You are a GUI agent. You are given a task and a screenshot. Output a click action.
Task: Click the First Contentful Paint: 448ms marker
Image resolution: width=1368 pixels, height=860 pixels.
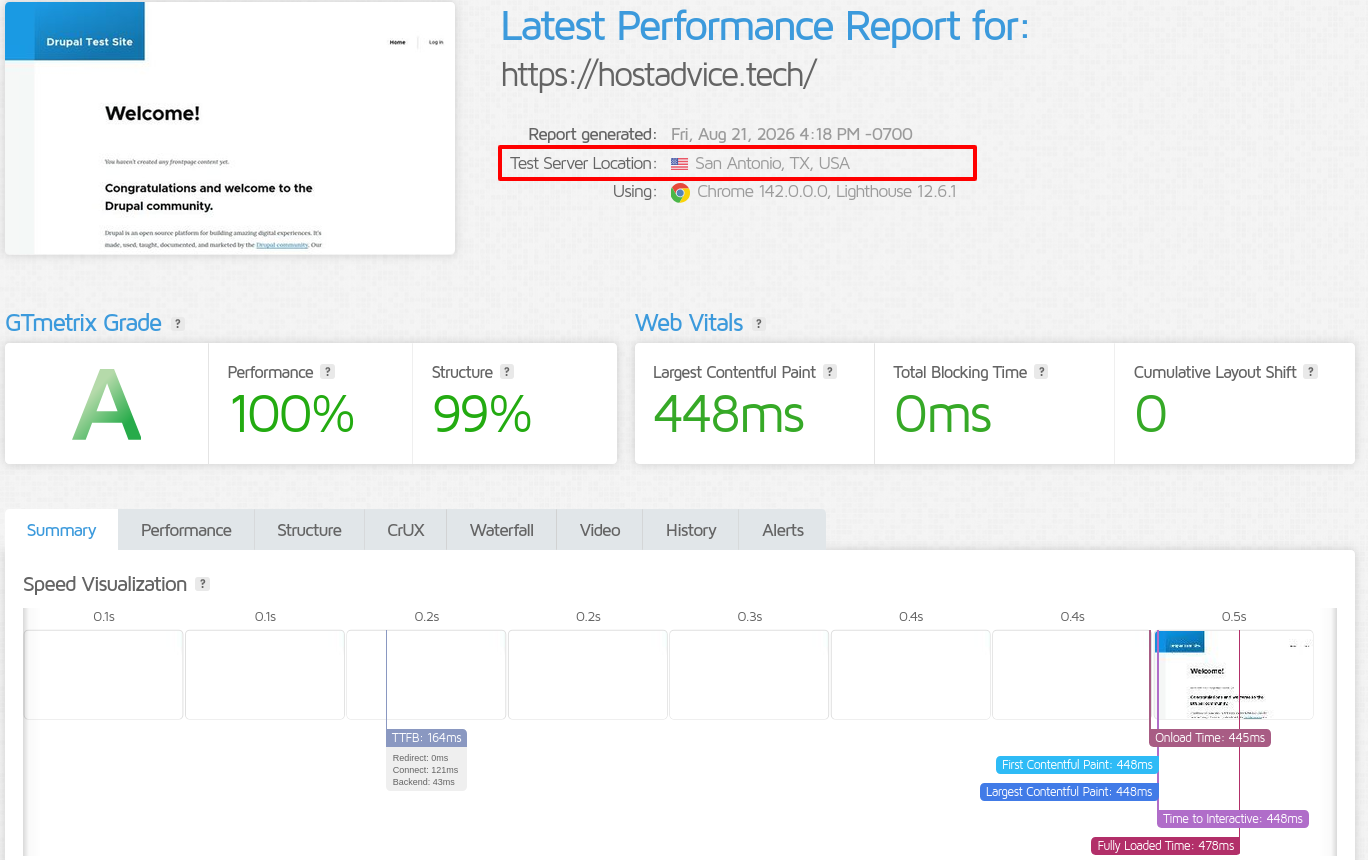click(1077, 765)
